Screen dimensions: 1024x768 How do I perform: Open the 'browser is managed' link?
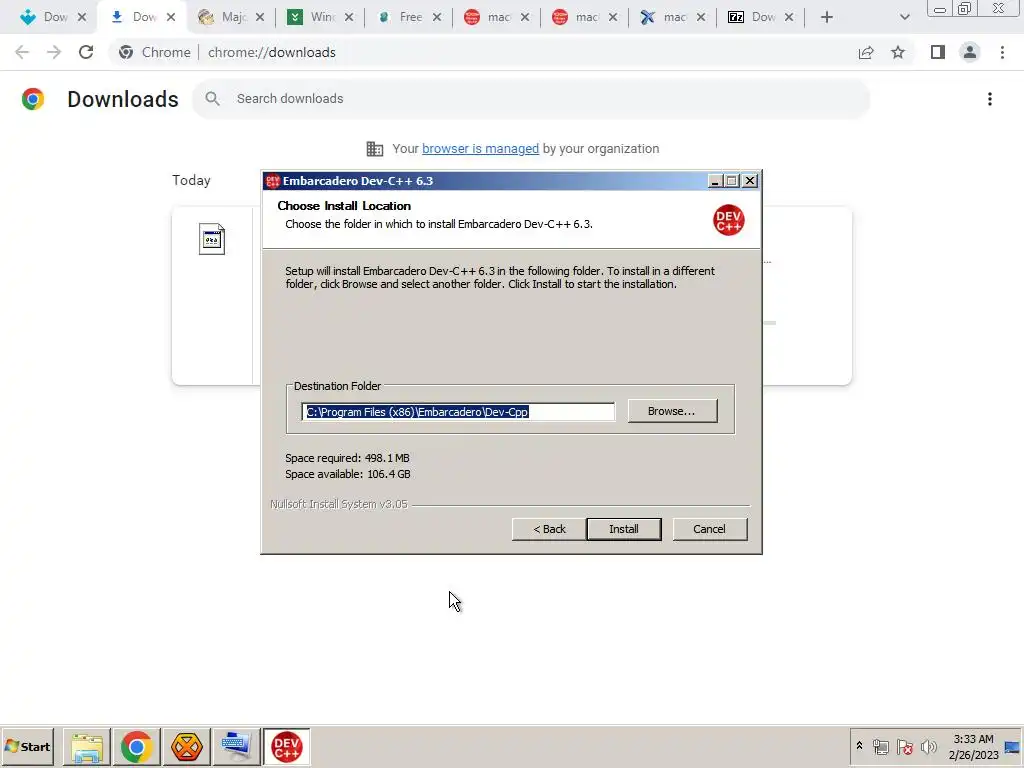point(480,149)
